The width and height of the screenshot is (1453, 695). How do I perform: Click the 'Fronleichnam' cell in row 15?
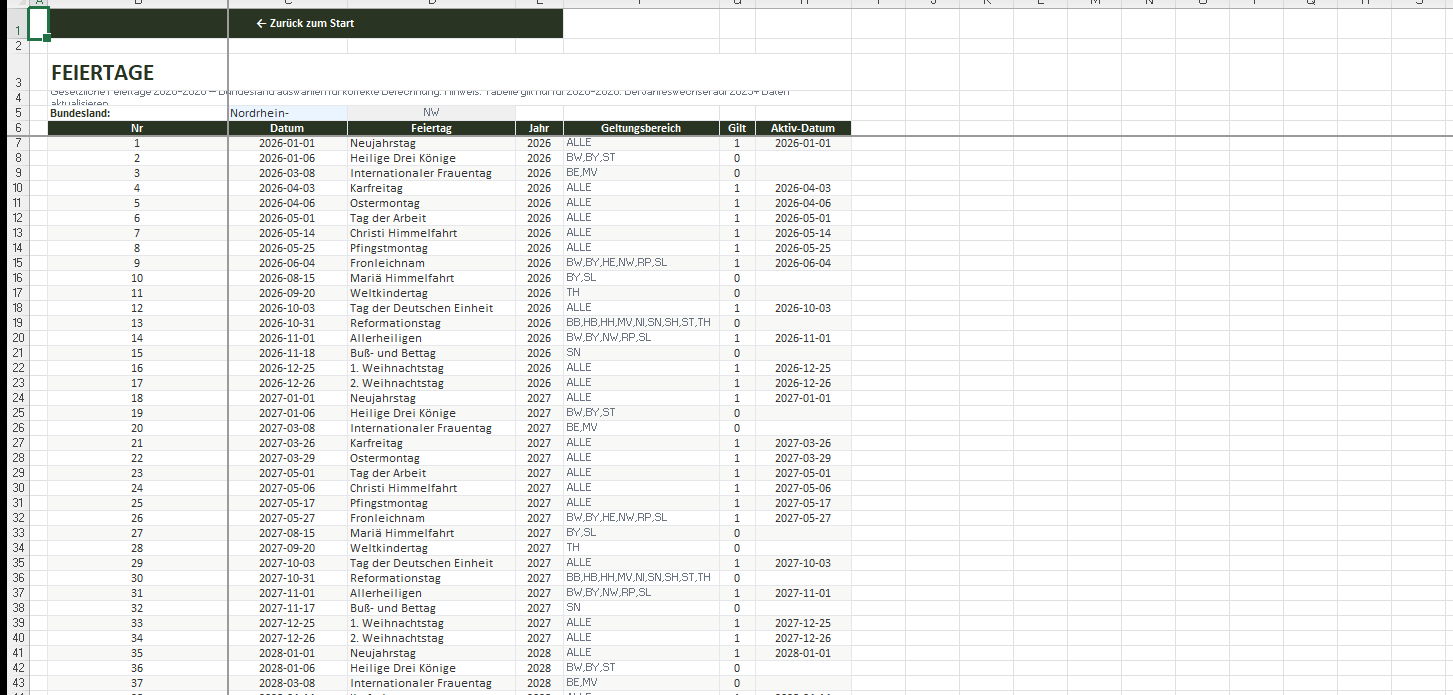387,263
